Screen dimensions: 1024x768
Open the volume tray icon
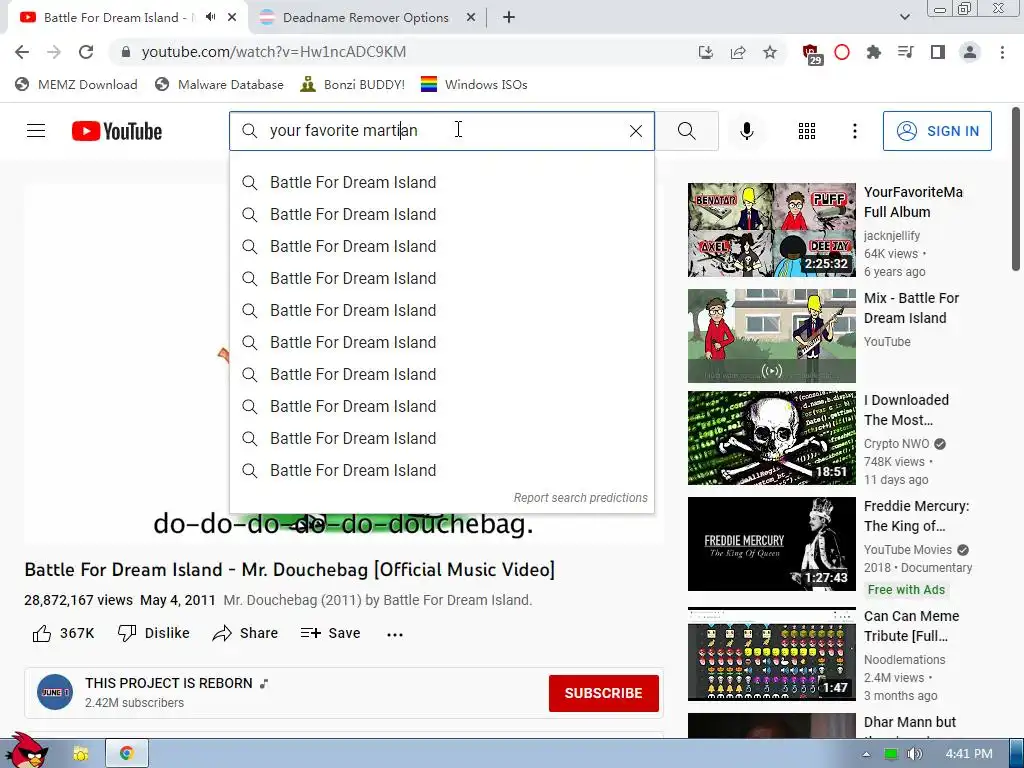[914, 754]
